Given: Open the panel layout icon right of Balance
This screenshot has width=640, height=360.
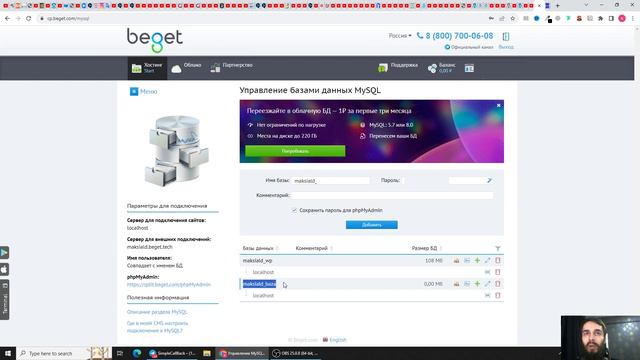Looking at the screenshot, I should [x=469, y=68].
